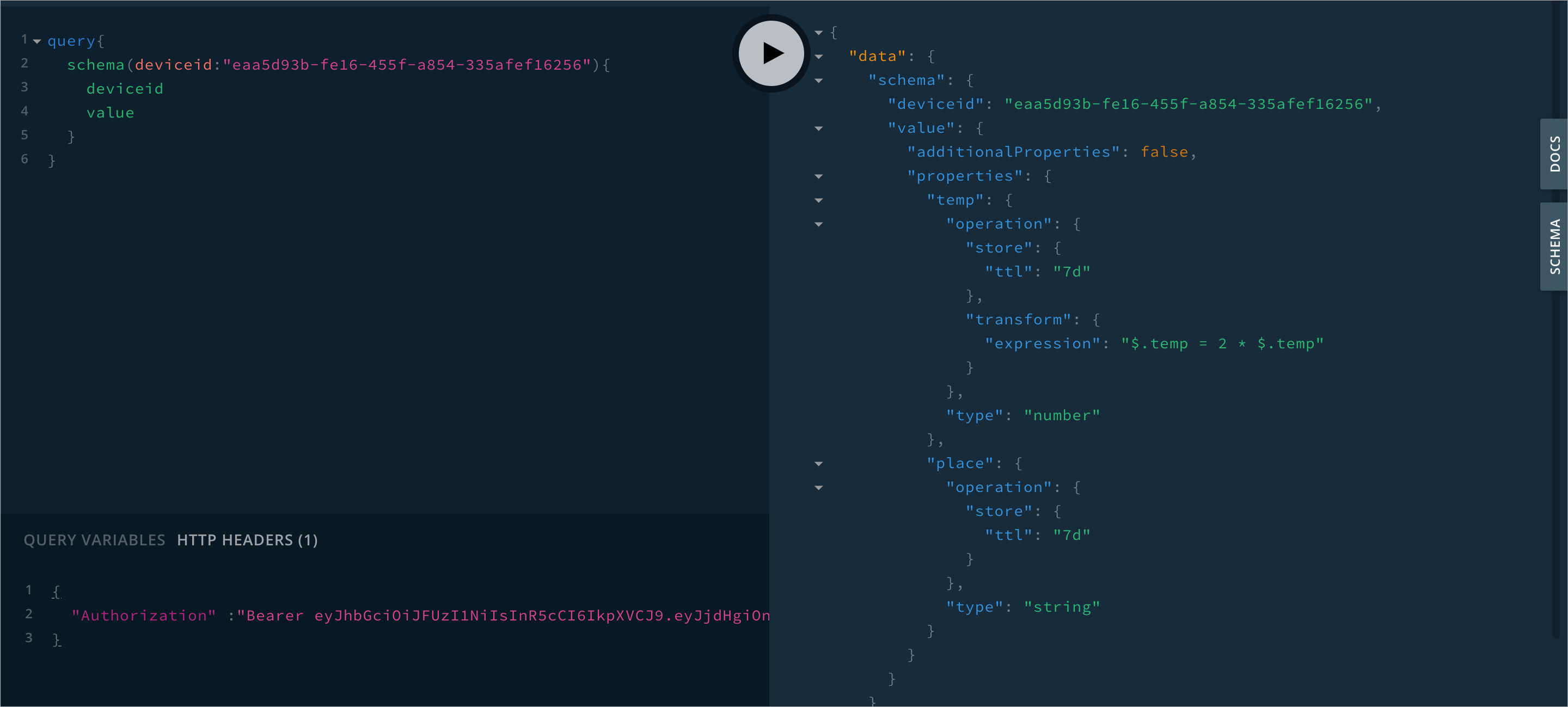Collapse the "value" object in the response
The image size is (1568, 707).
[819, 128]
